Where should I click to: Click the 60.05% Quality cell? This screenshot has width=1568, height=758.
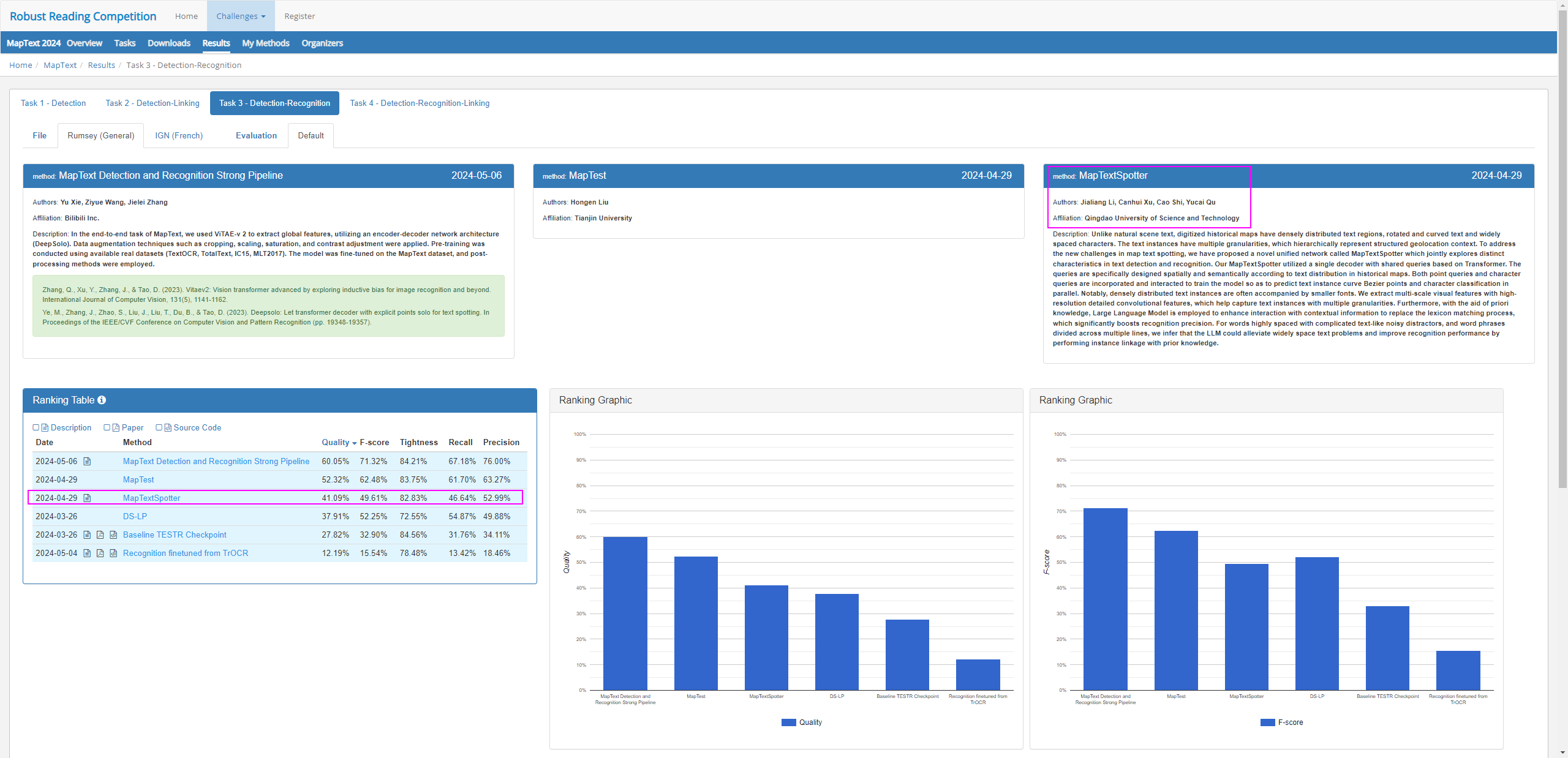pos(336,462)
